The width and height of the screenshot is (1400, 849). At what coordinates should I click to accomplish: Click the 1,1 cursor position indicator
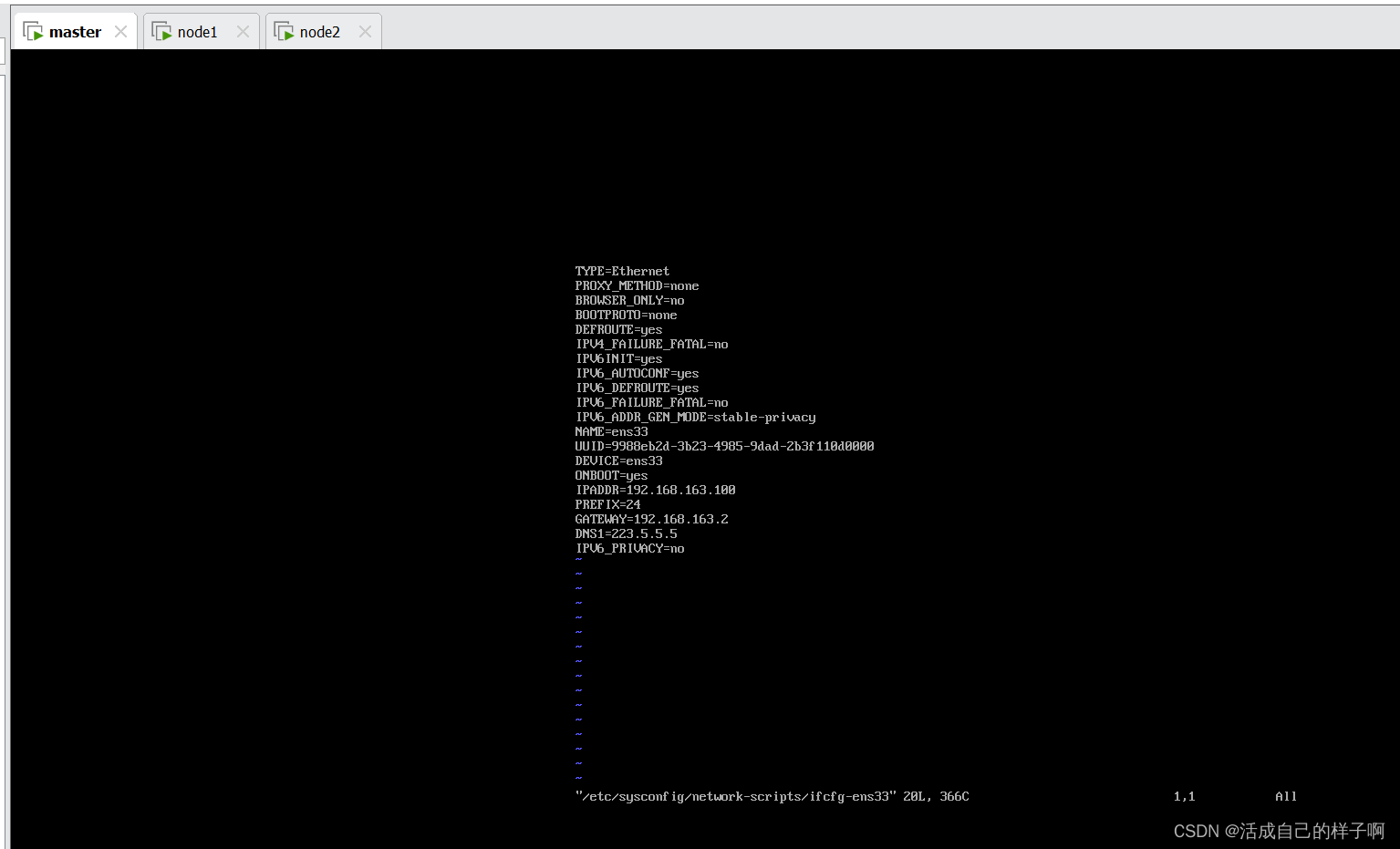(x=1184, y=796)
